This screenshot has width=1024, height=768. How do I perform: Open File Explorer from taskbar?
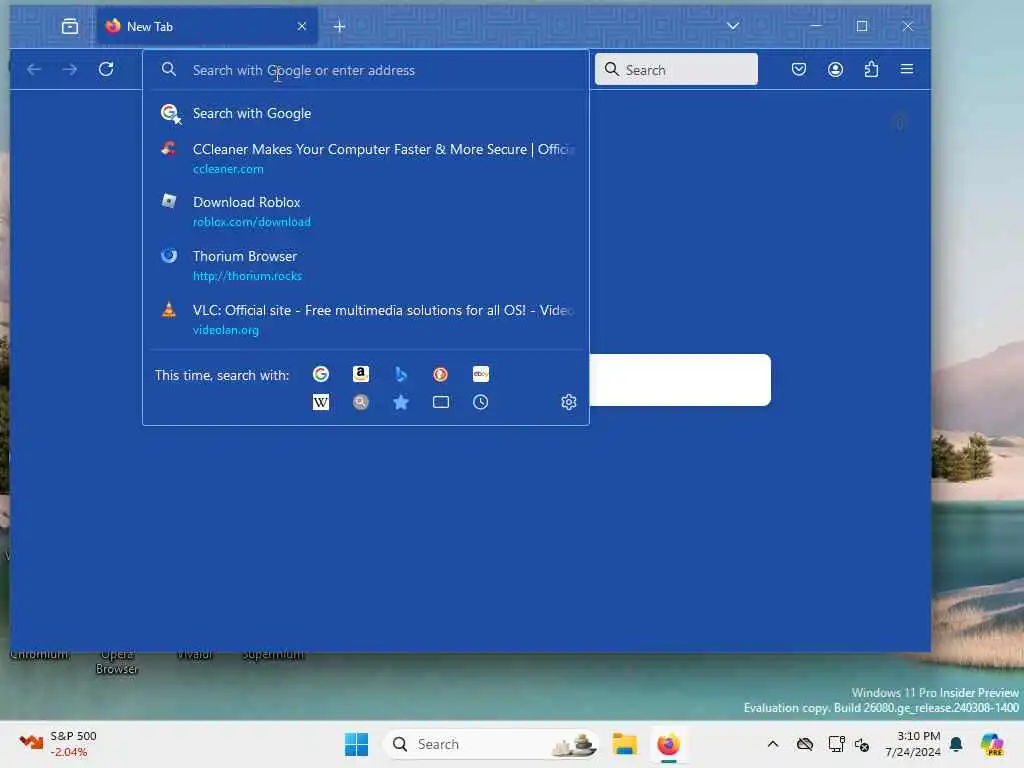tap(624, 744)
